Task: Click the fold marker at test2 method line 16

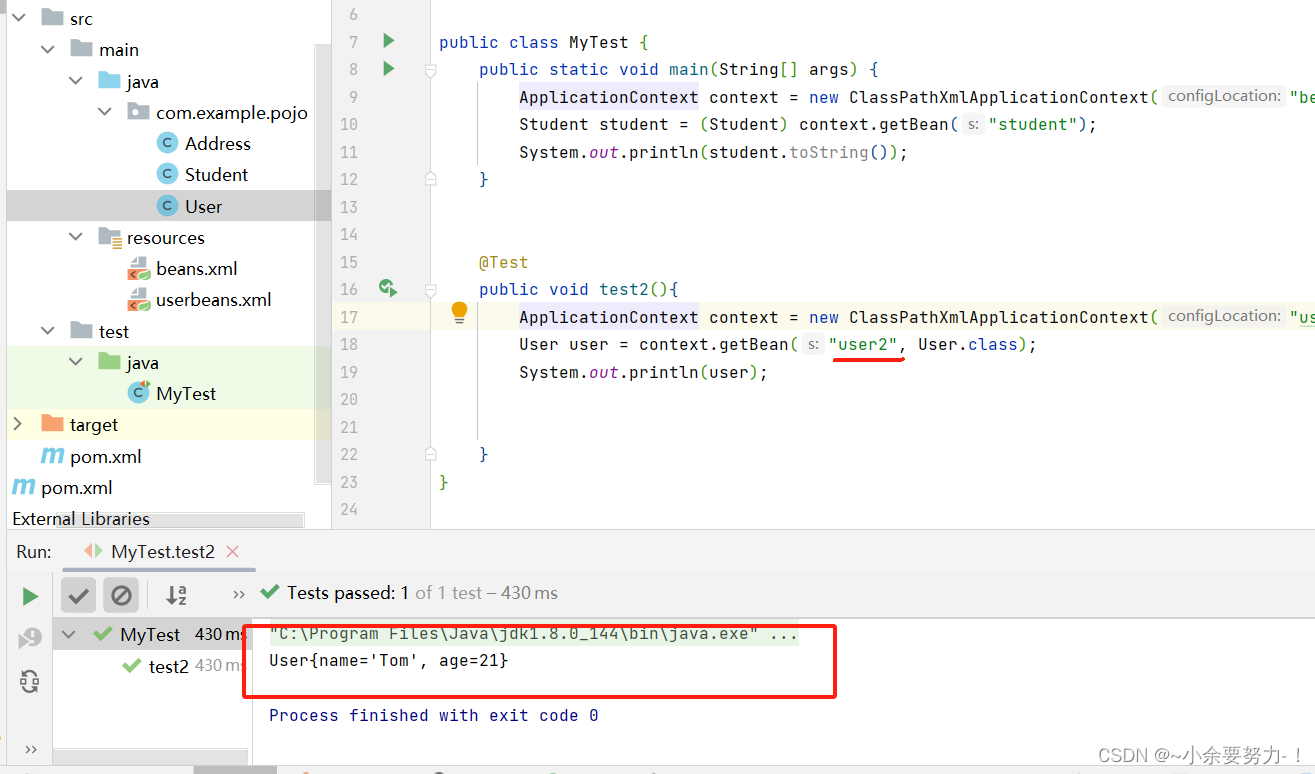Action: click(x=430, y=290)
